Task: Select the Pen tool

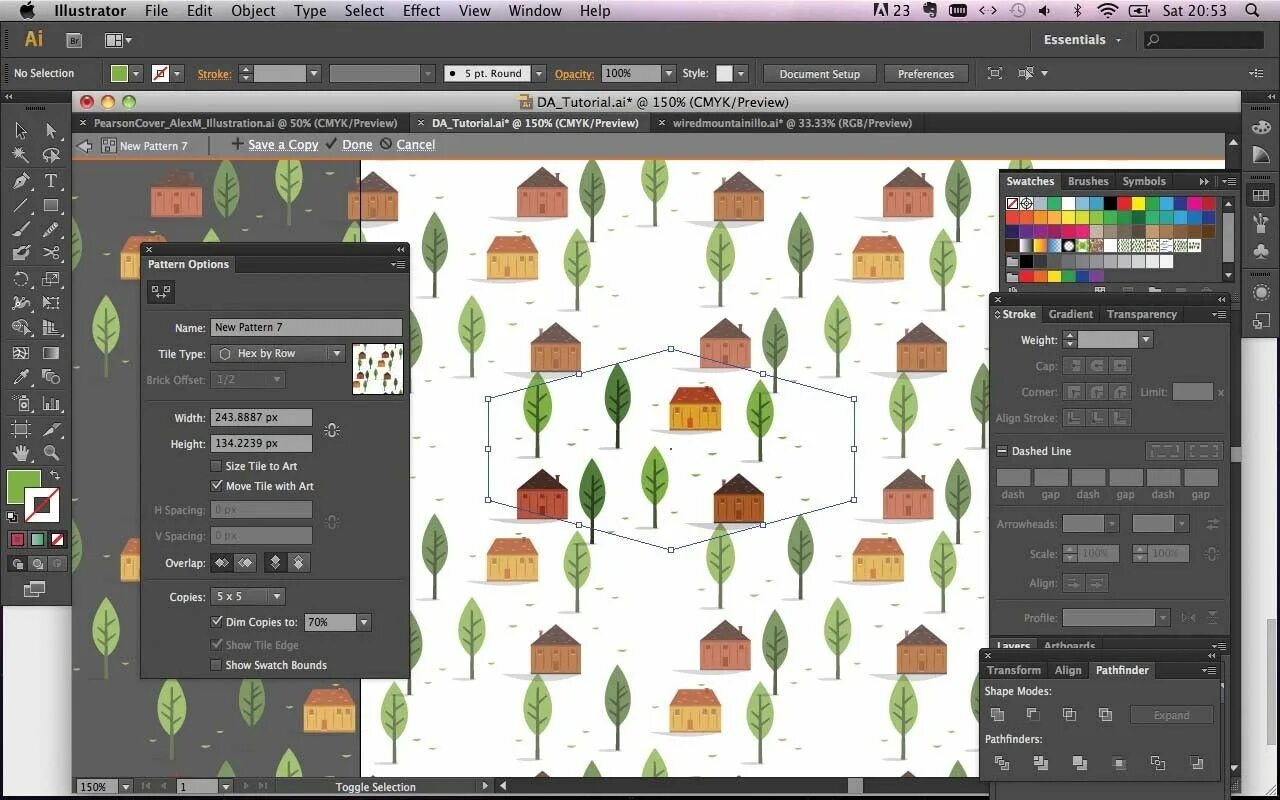Action: (x=21, y=181)
